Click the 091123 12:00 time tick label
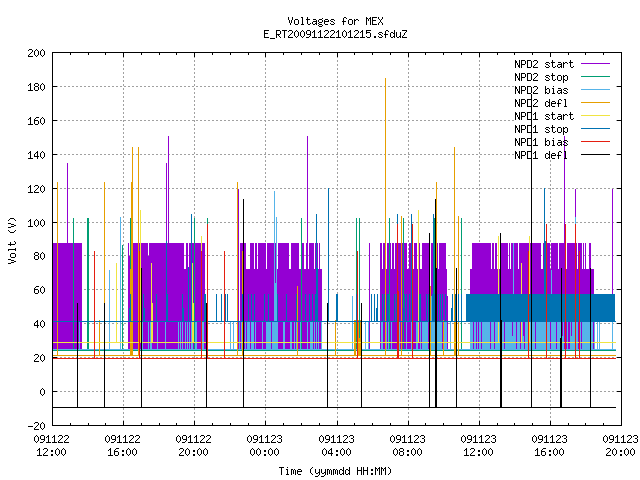The image size is (640, 480). [x=478, y=446]
